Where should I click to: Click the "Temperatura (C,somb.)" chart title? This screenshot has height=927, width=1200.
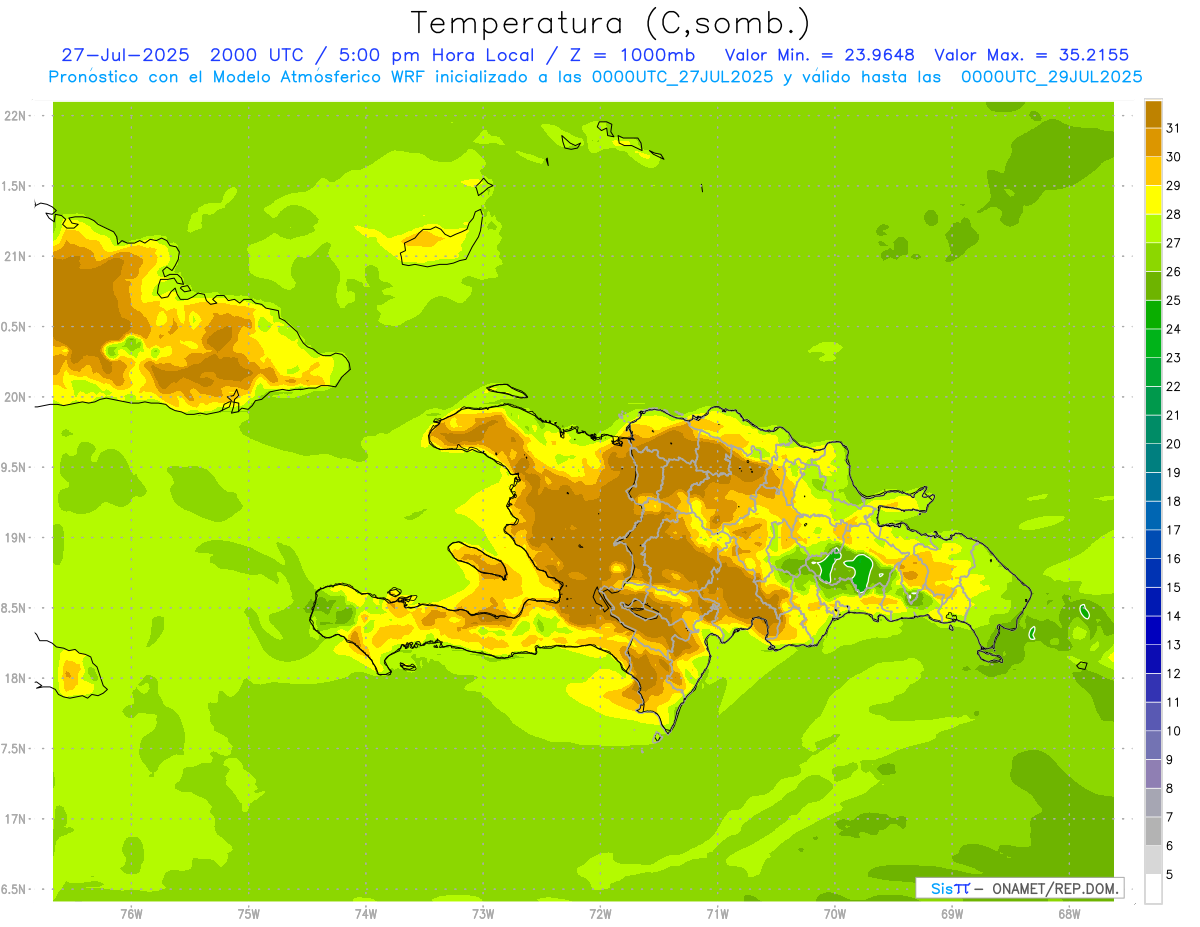click(x=611, y=23)
